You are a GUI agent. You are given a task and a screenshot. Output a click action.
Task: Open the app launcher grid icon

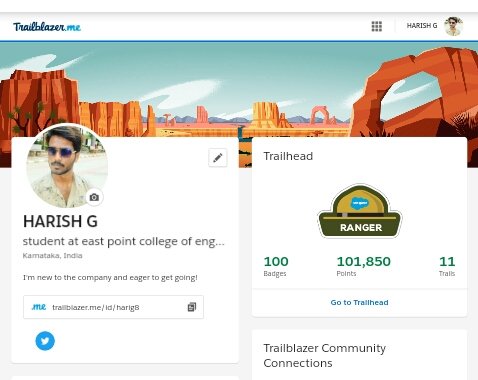coord(377,26)
